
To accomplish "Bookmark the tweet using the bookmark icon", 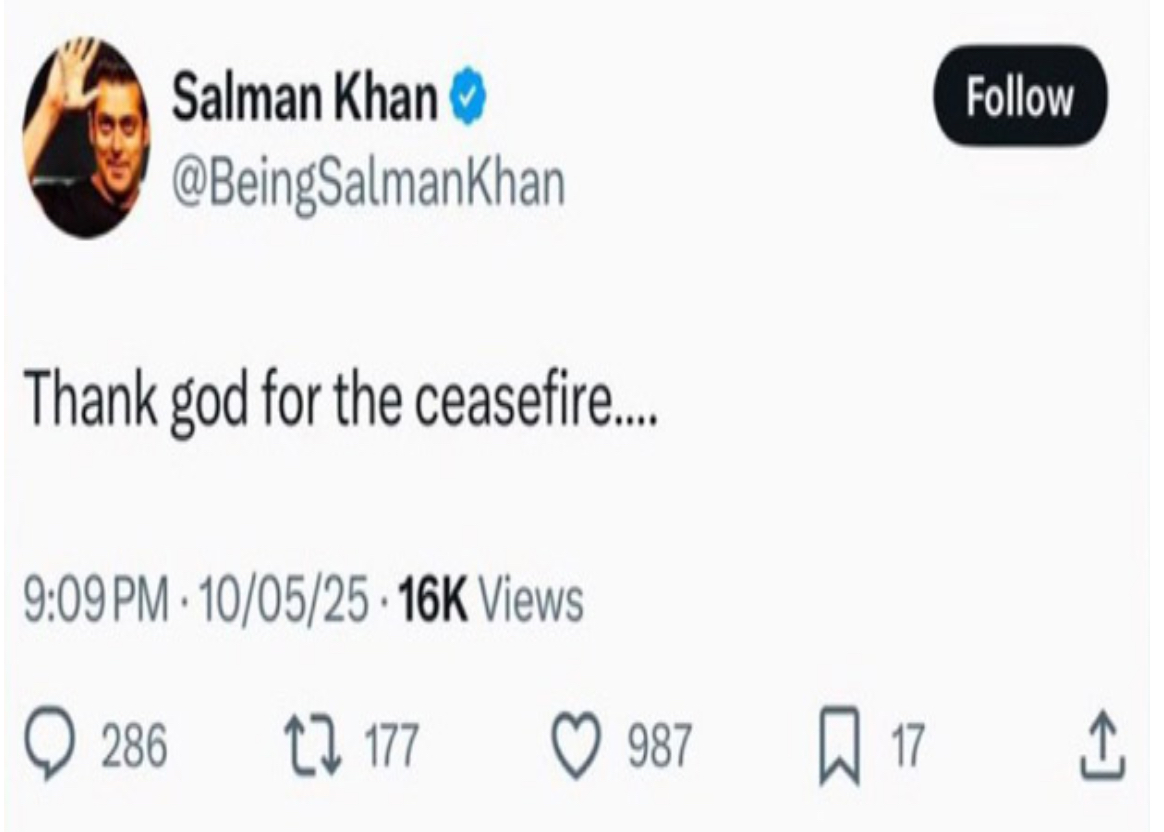I will (840, 746).
